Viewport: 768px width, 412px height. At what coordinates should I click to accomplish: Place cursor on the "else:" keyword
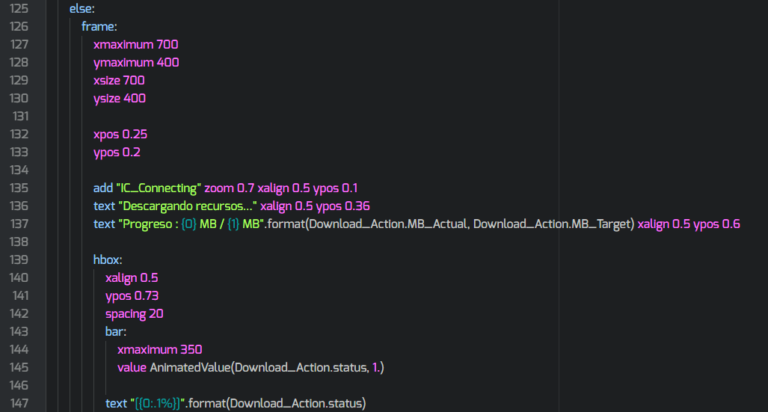pos(82,8)
